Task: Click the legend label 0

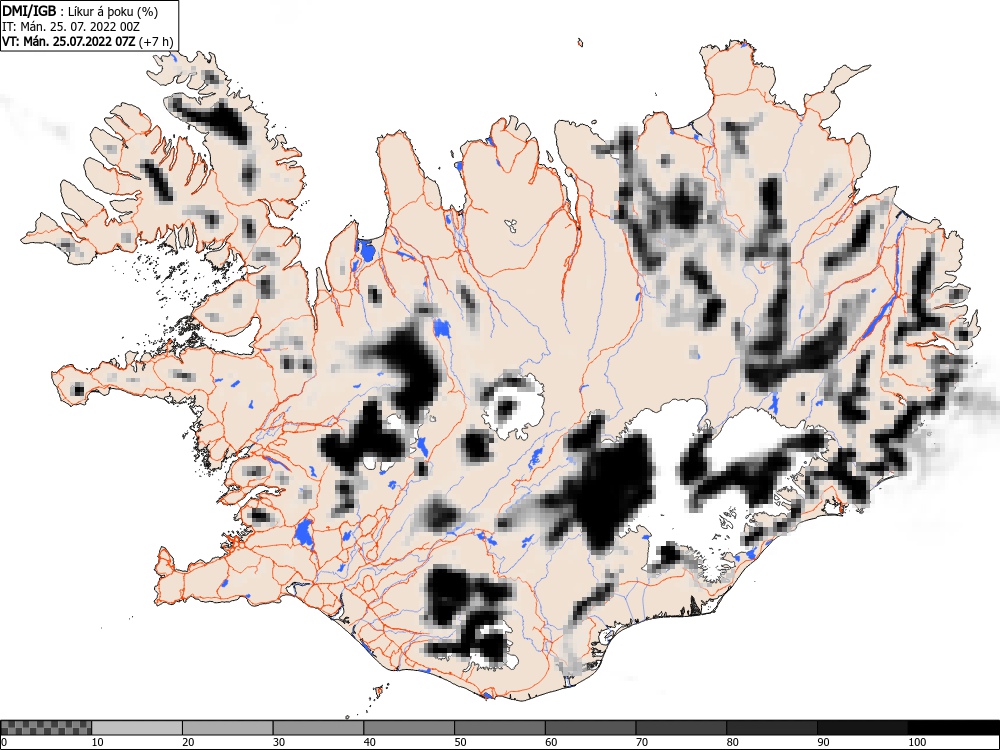Action: tap(4, 742)
